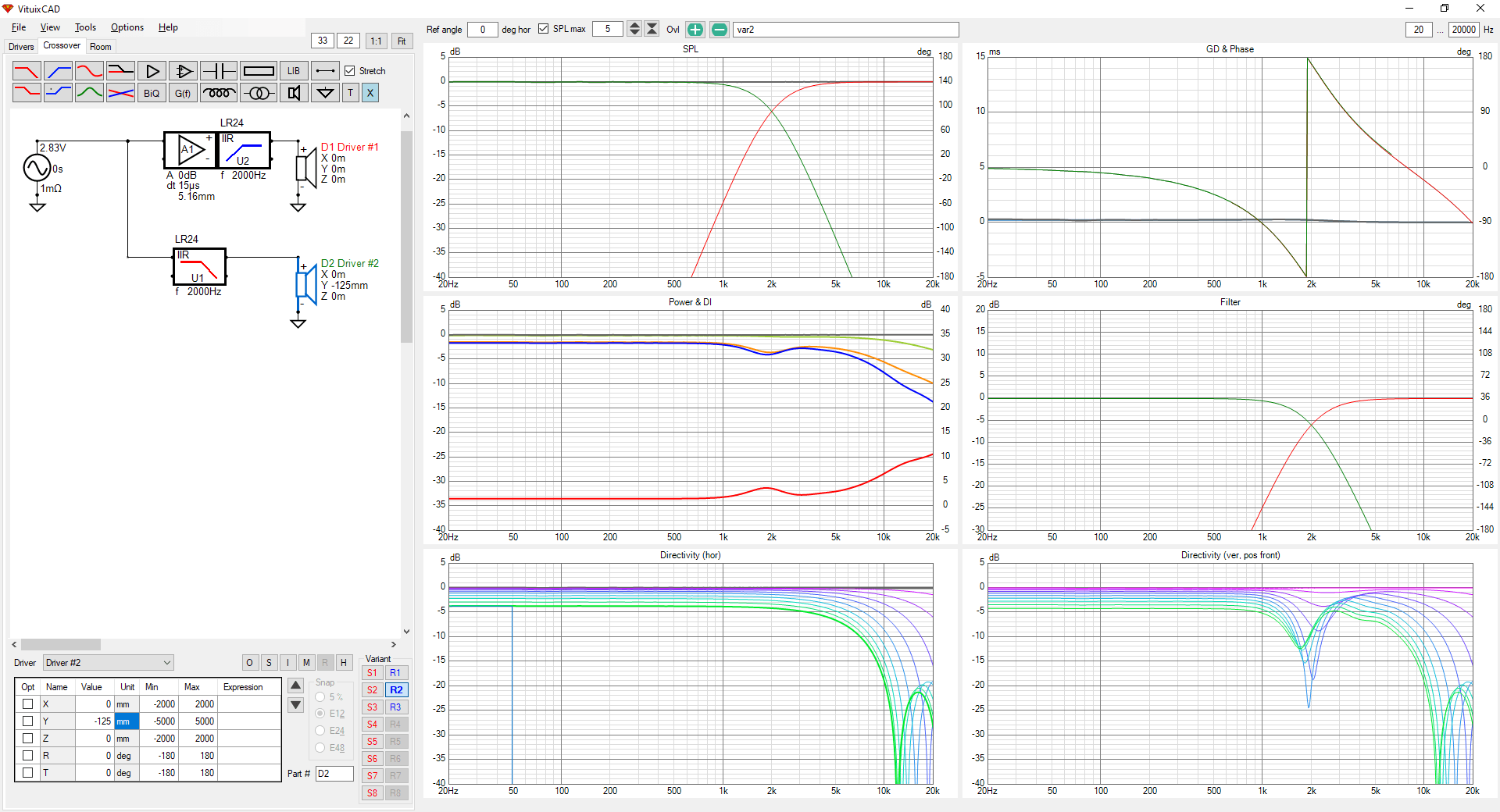The image size is (1500, 812).
Task: Add a G(f) transfer function block
Action: [x=183, y=93]
